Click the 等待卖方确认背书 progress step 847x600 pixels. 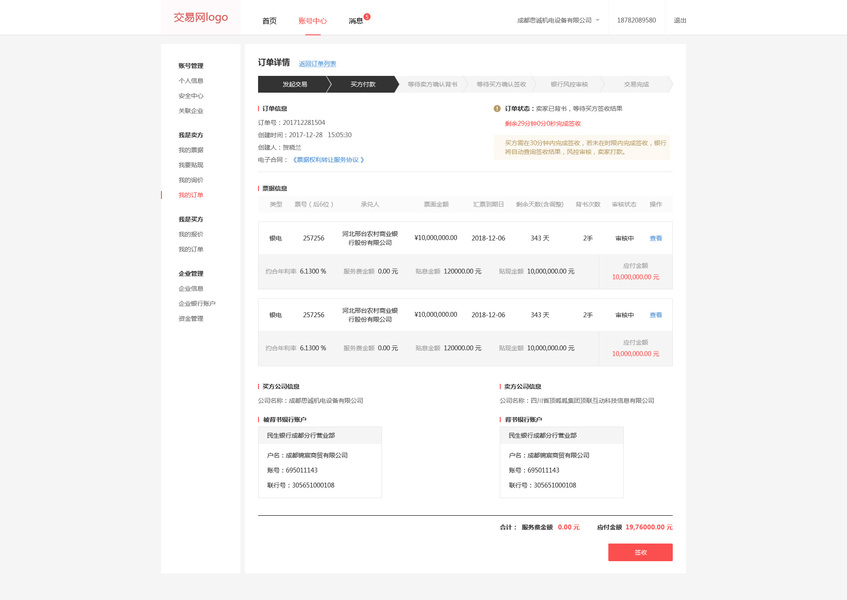point(432,84)
